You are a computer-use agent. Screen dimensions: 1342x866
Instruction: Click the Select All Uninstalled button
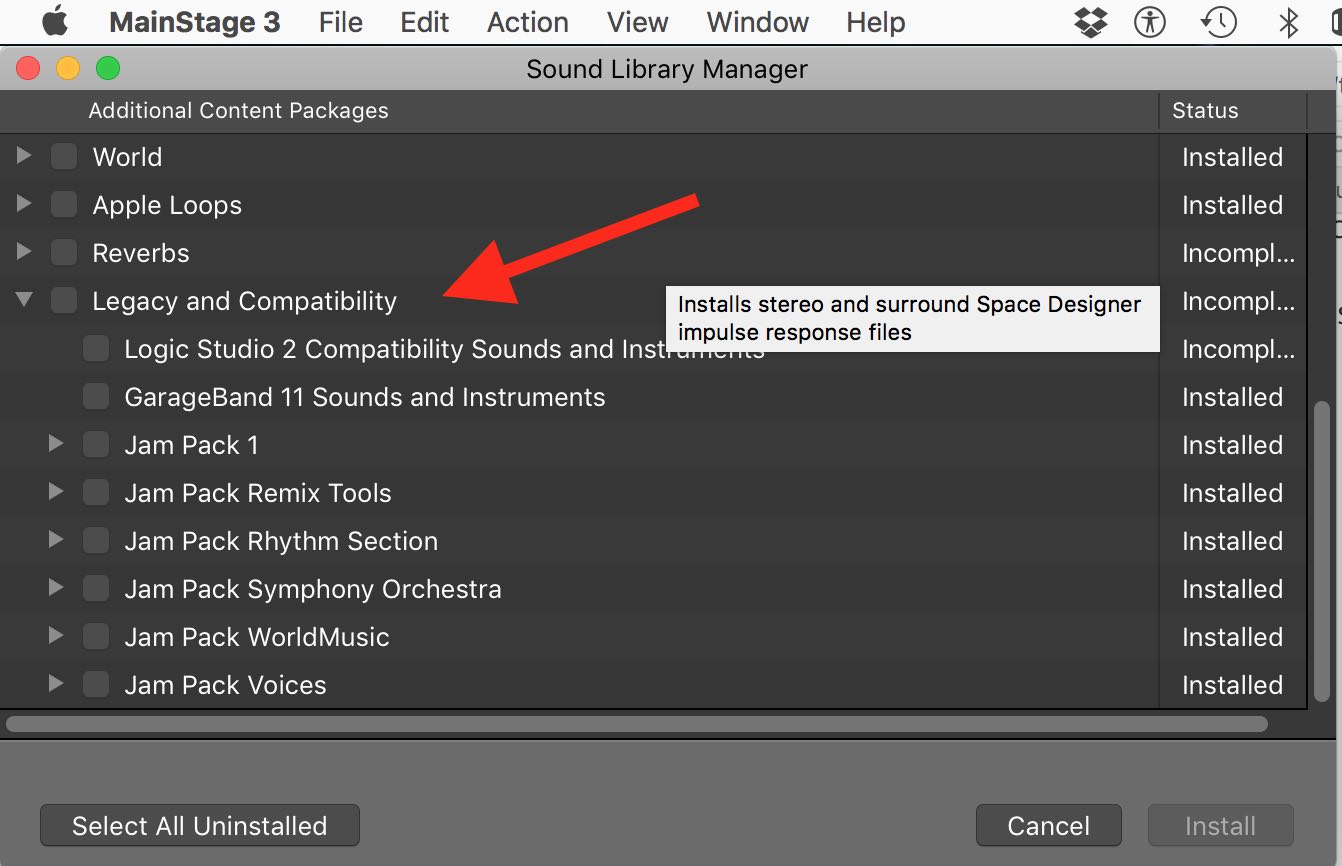(x=200, y=826)
